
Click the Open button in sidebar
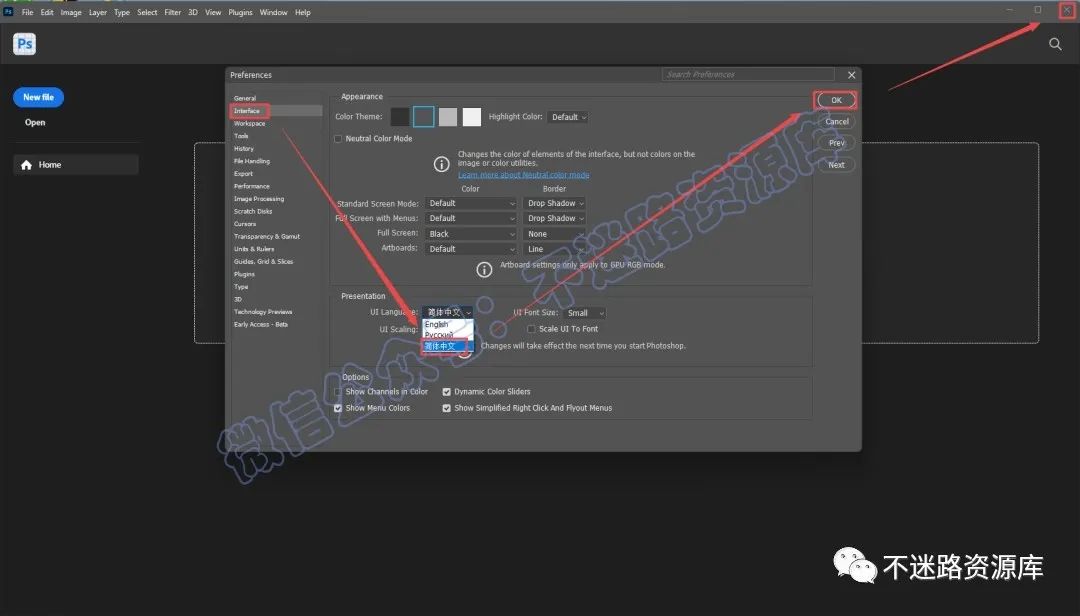tap(35, 123)
